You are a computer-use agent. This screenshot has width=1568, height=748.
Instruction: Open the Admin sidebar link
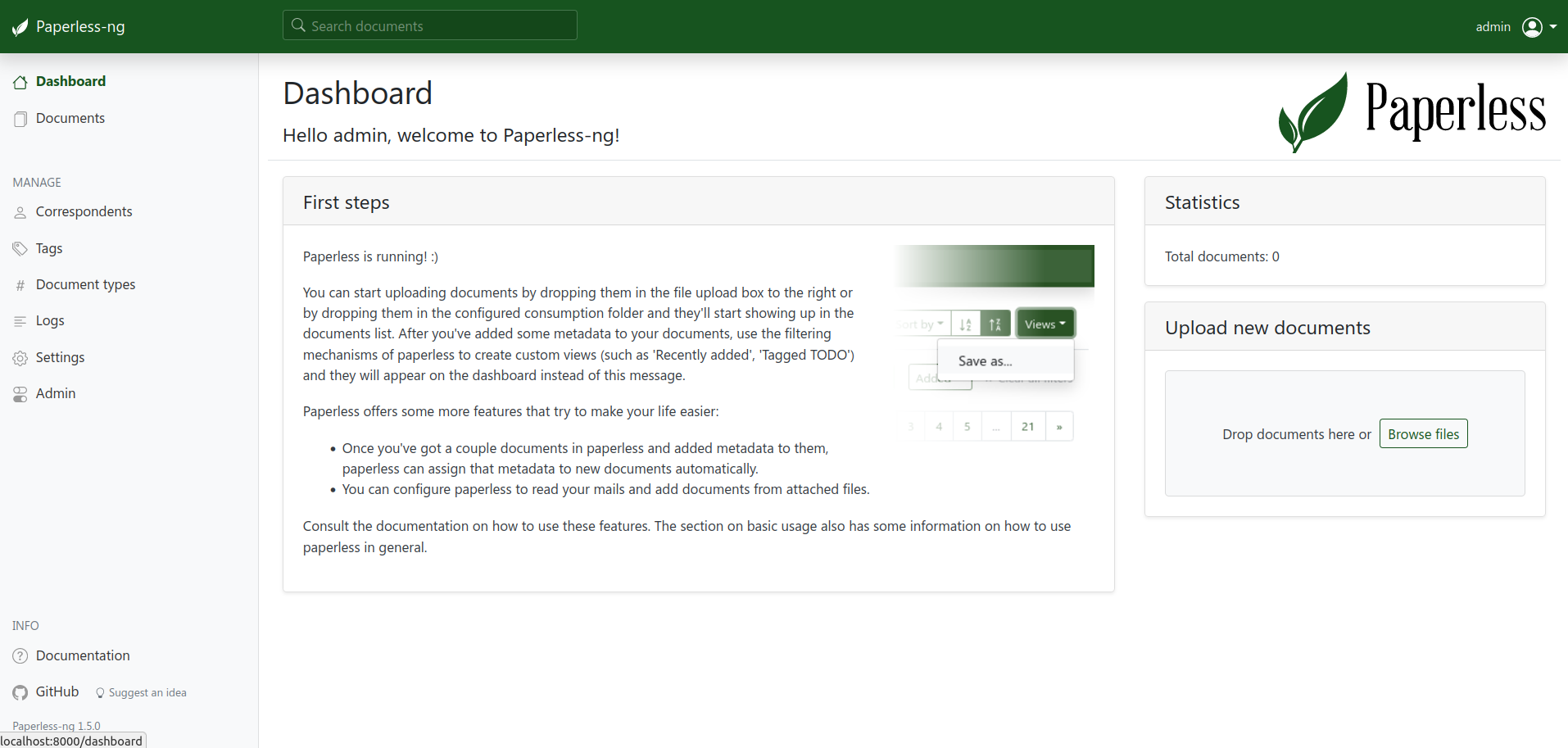coord(56,393)
